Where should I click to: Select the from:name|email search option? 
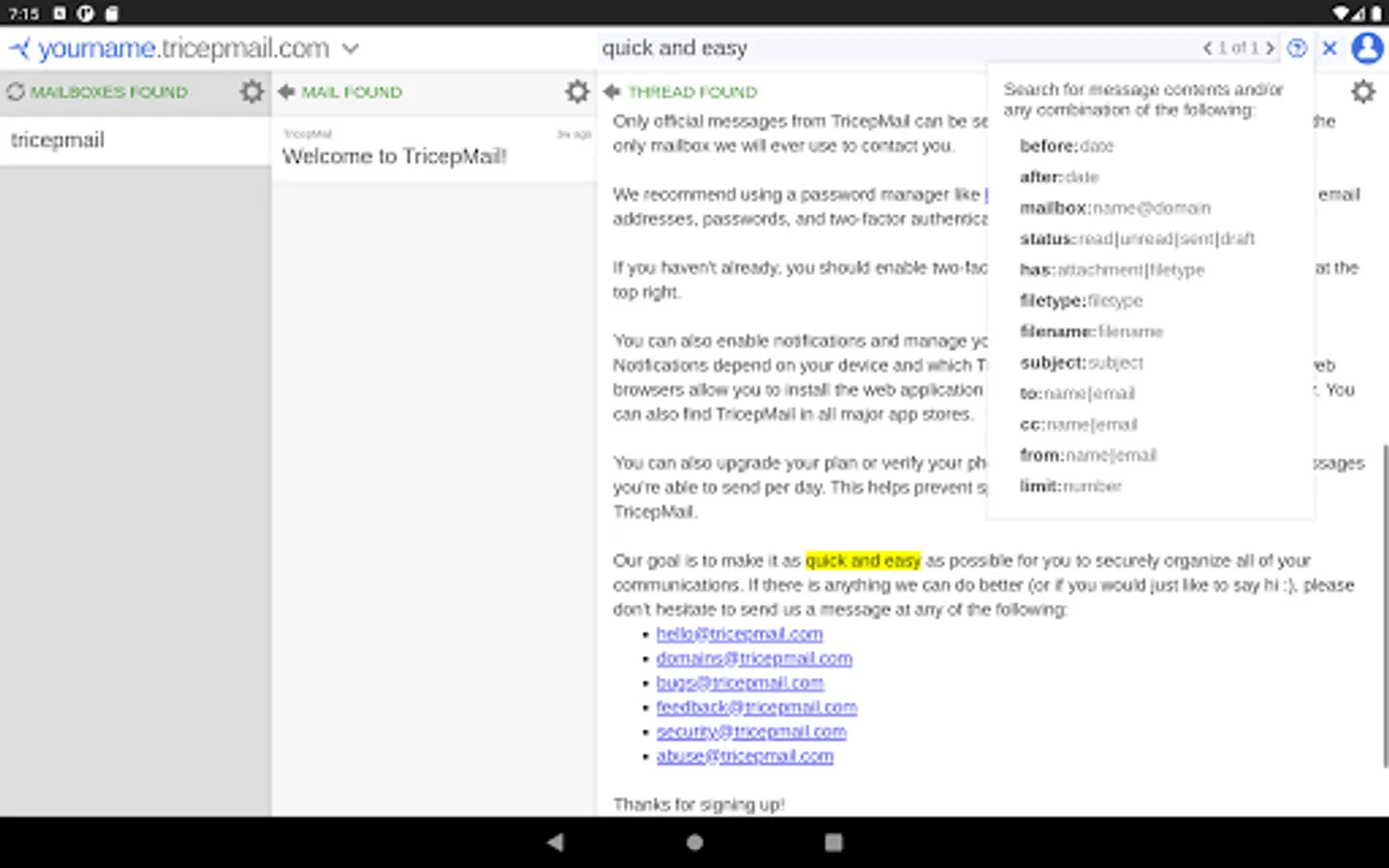point(1088,455)
